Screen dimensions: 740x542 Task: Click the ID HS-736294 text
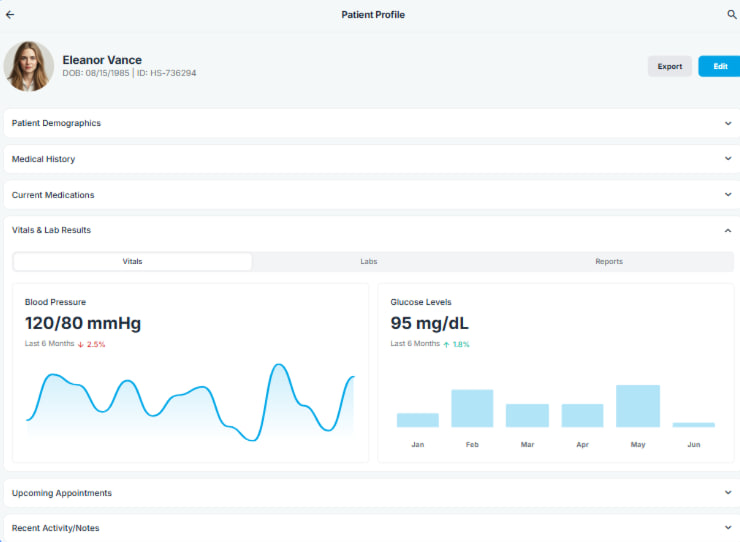(x=167, y=73)
